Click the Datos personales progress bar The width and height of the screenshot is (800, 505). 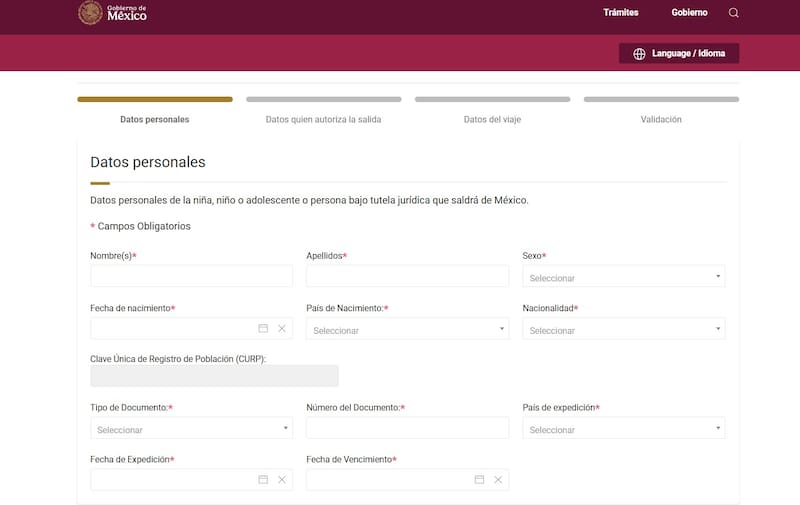click(155, 99)
